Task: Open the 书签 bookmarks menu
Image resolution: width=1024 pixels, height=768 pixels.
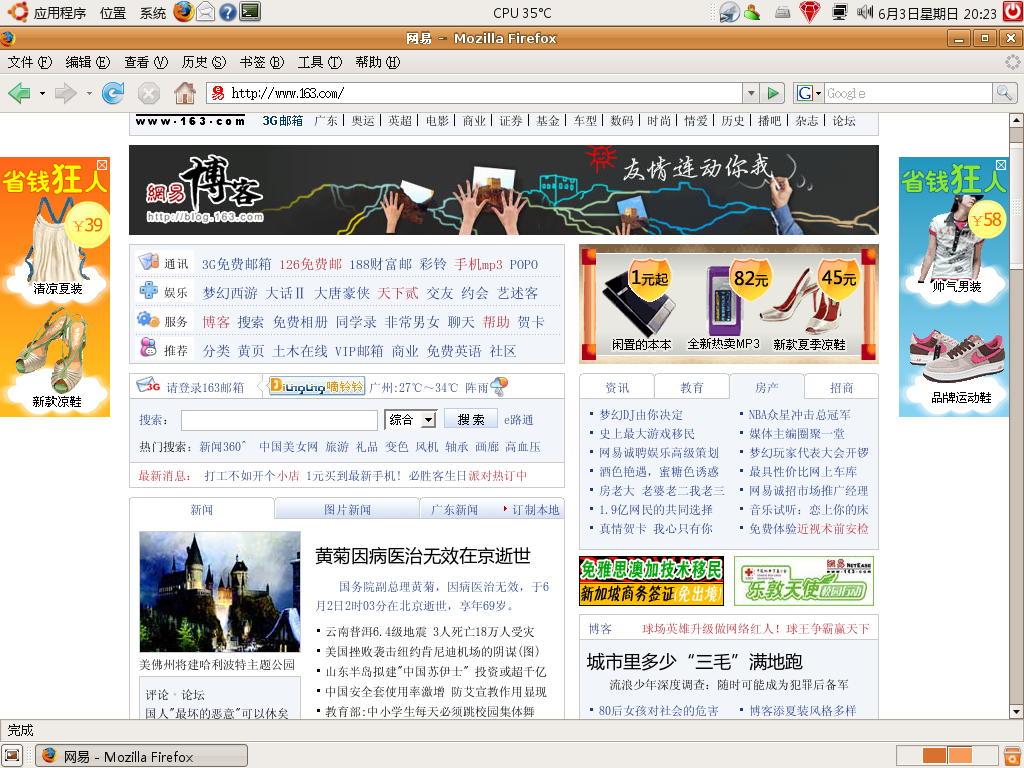Action: (261, 62)
